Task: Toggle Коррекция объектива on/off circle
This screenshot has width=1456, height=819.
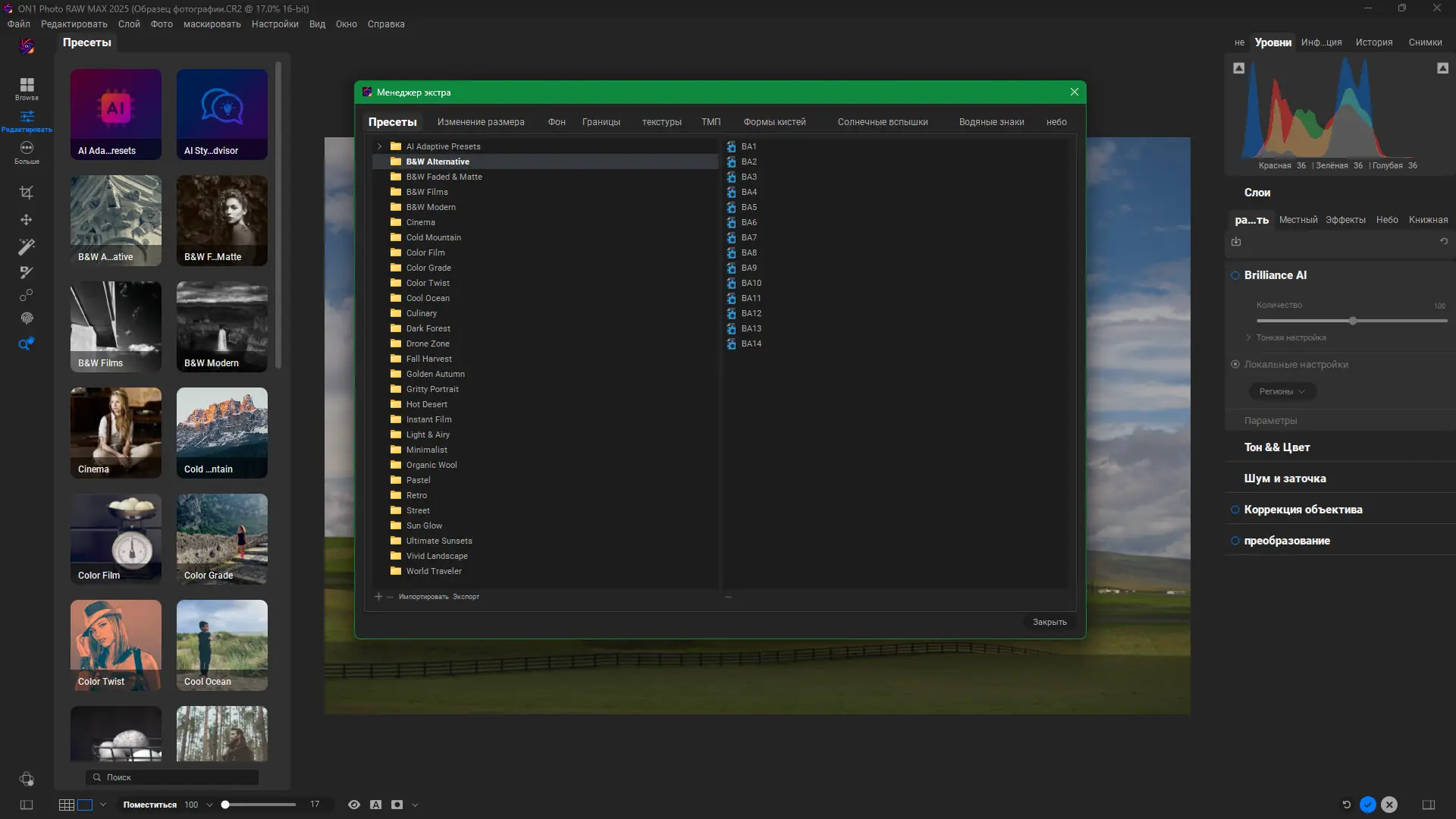Action: [x=1235, y=510]
